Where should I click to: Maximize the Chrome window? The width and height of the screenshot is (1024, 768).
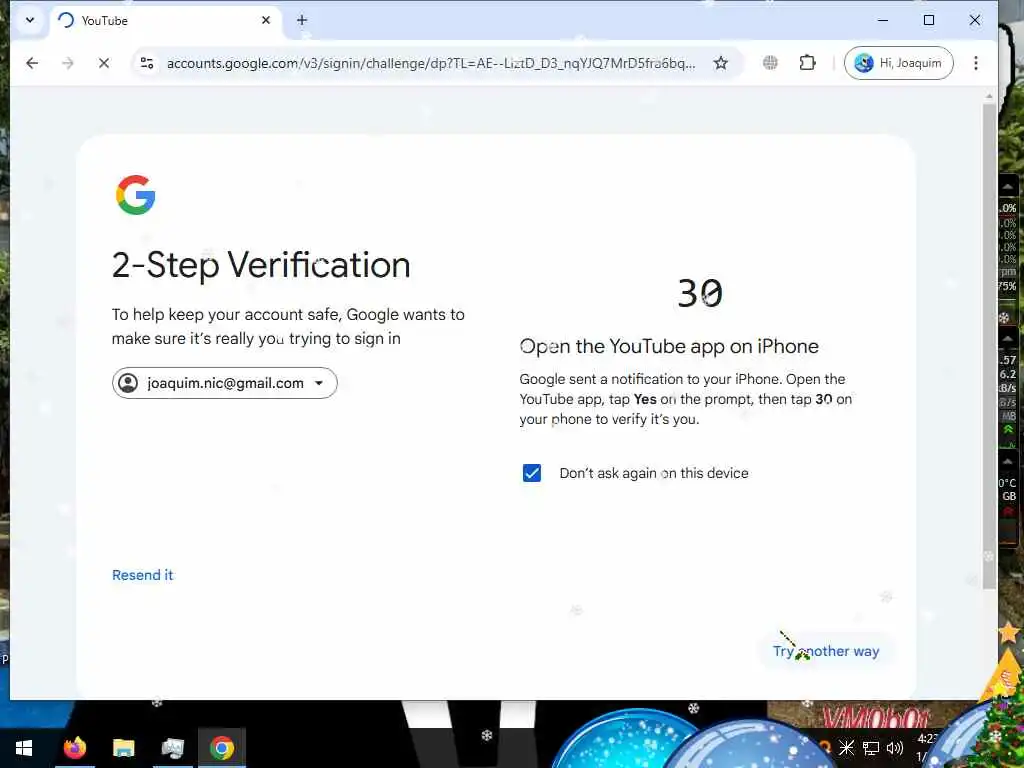click(929, 20)
